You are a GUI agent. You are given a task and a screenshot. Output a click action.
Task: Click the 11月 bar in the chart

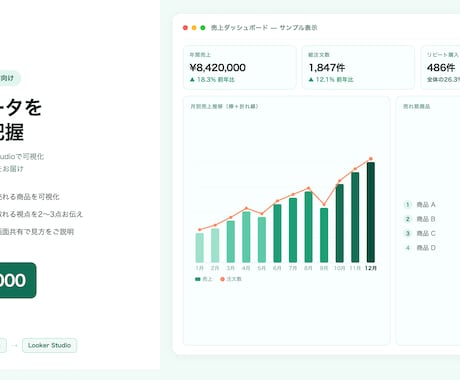click(x=355, y=217)
